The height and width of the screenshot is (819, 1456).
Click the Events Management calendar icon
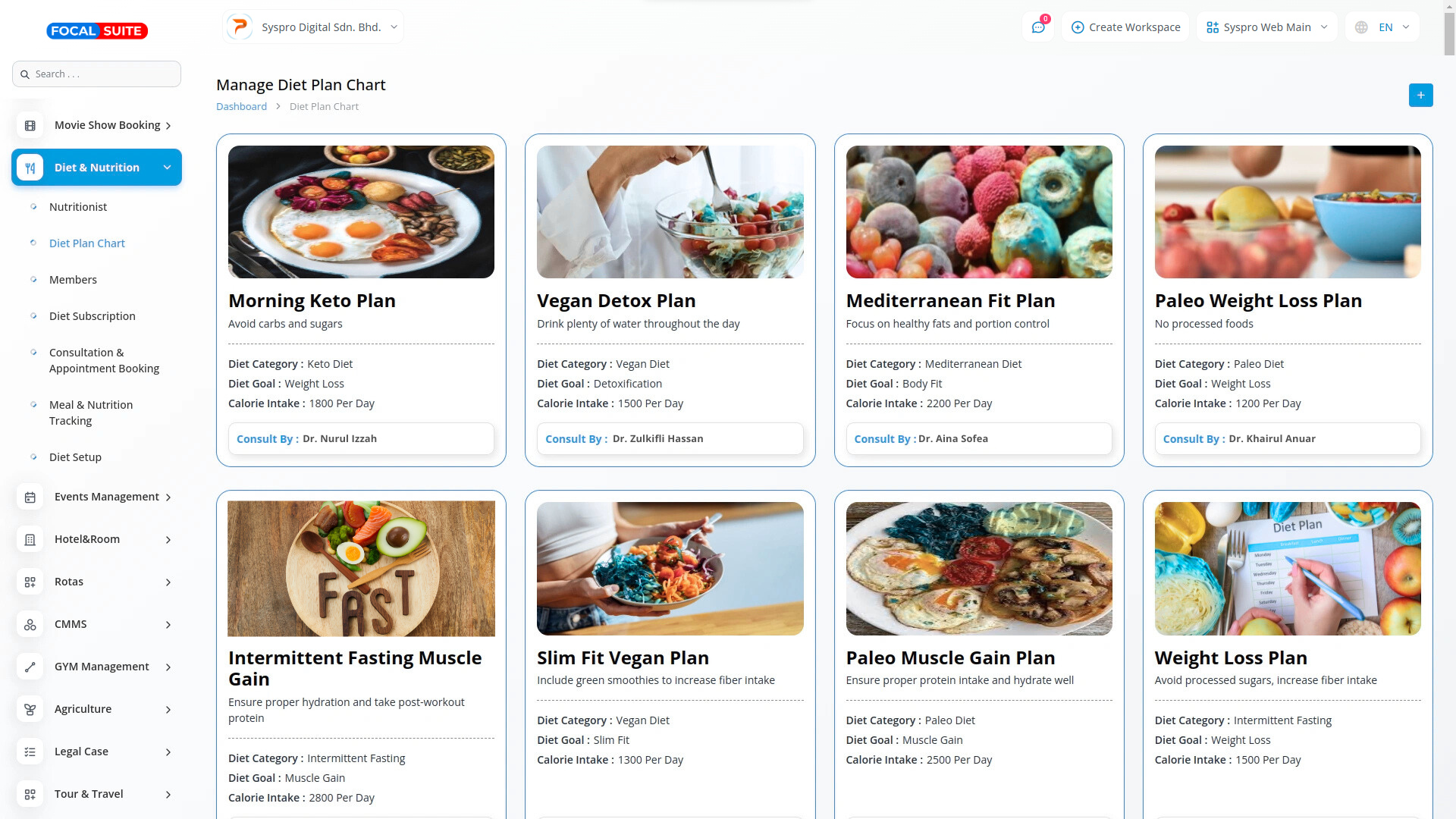click(x=30, y=497)
